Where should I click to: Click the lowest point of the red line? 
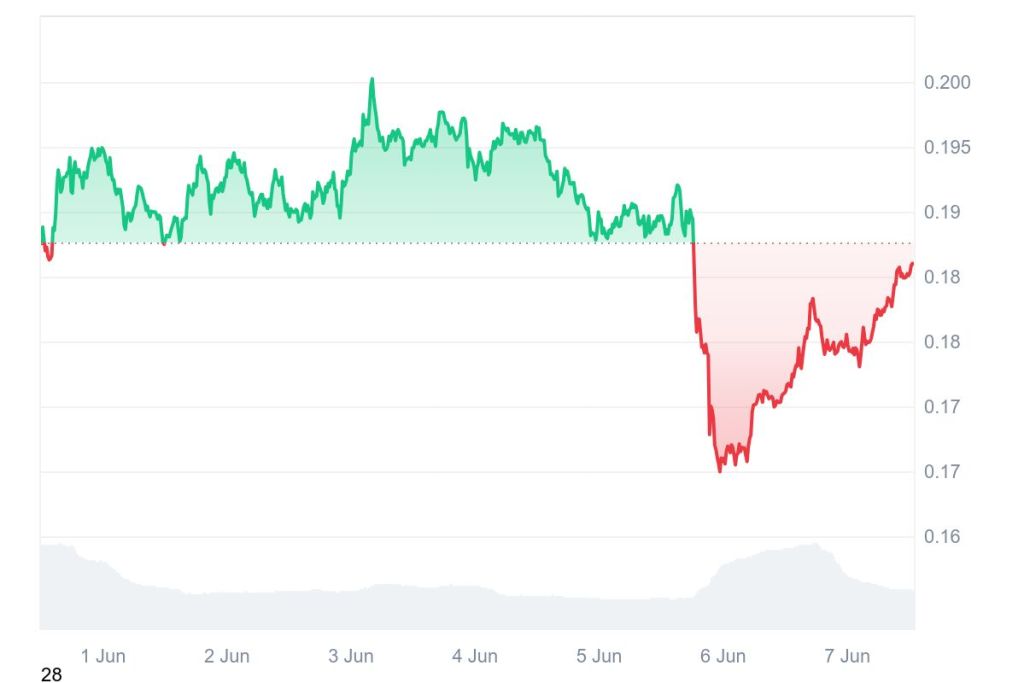720,471
